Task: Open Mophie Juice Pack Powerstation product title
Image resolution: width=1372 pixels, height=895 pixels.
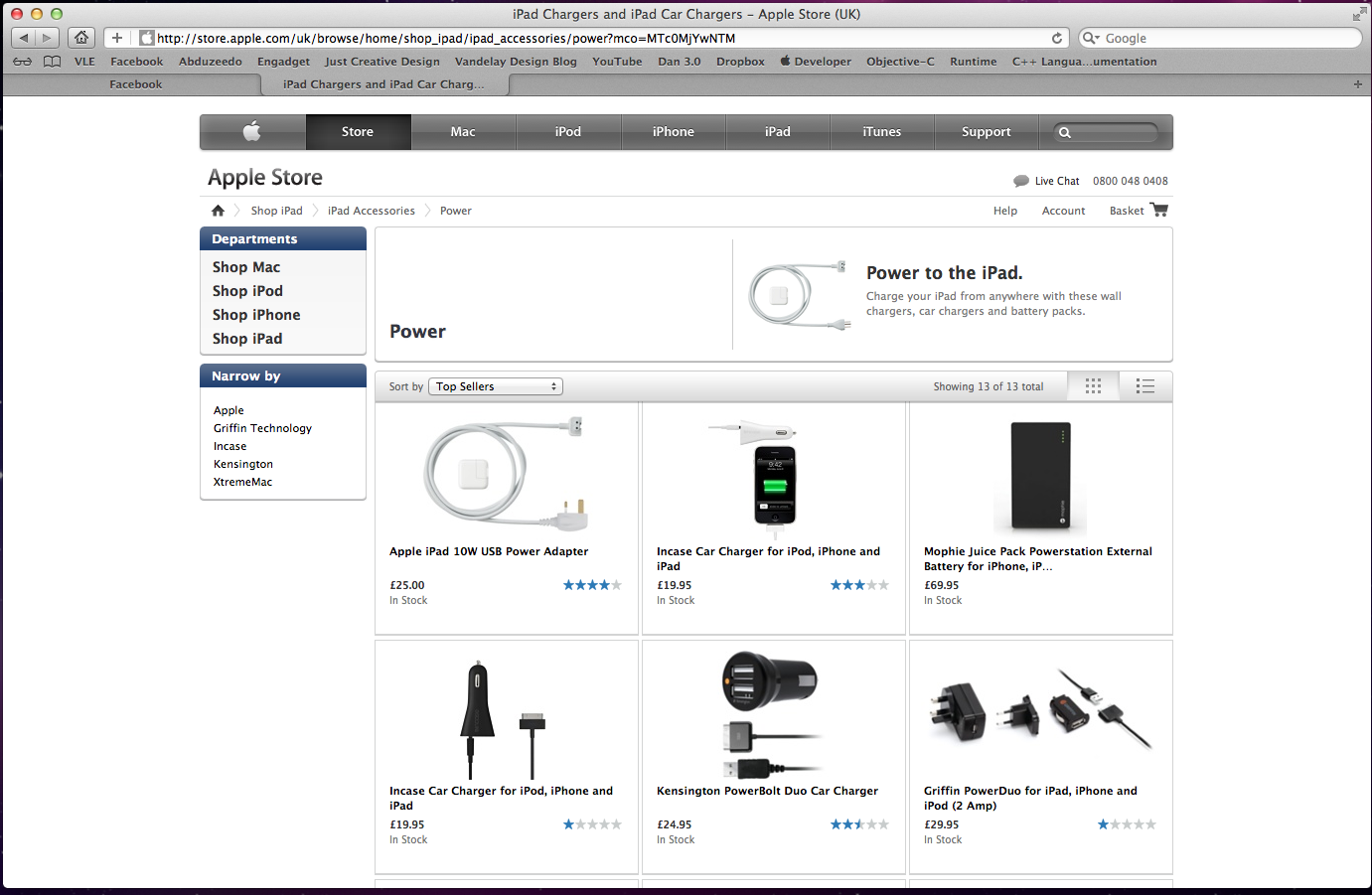Action: [x=1038, y=558]
